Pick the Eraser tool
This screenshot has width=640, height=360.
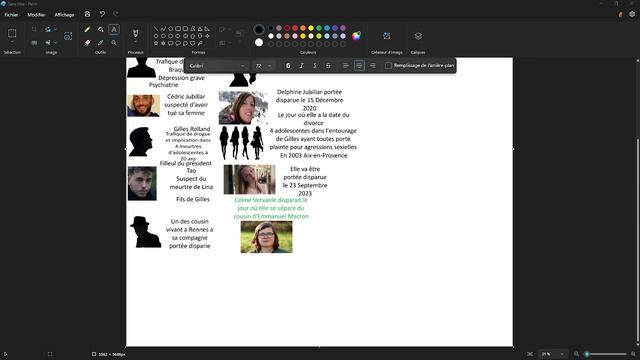point(87,42)
